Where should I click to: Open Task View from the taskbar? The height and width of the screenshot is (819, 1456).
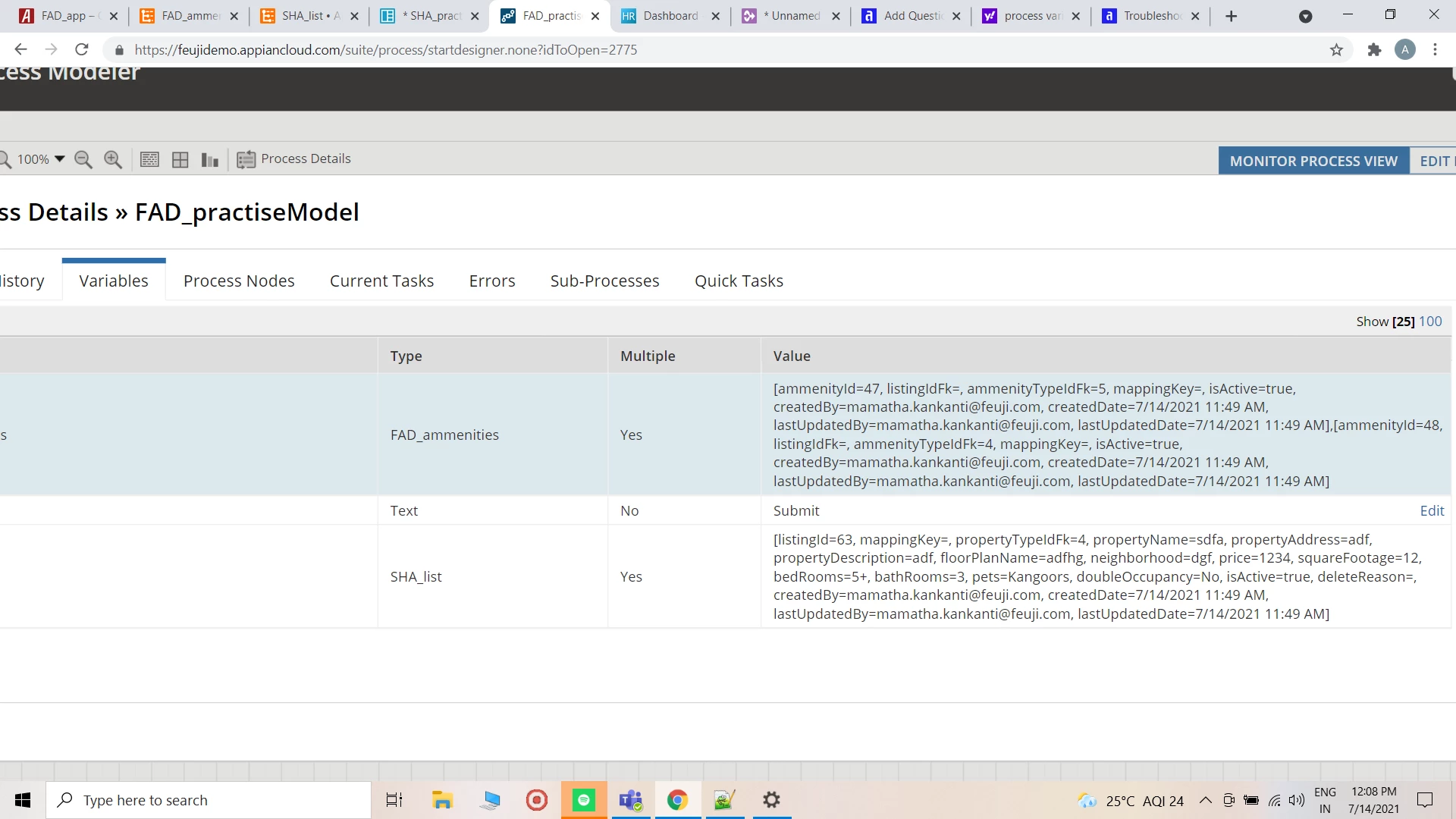coord(394,800)
